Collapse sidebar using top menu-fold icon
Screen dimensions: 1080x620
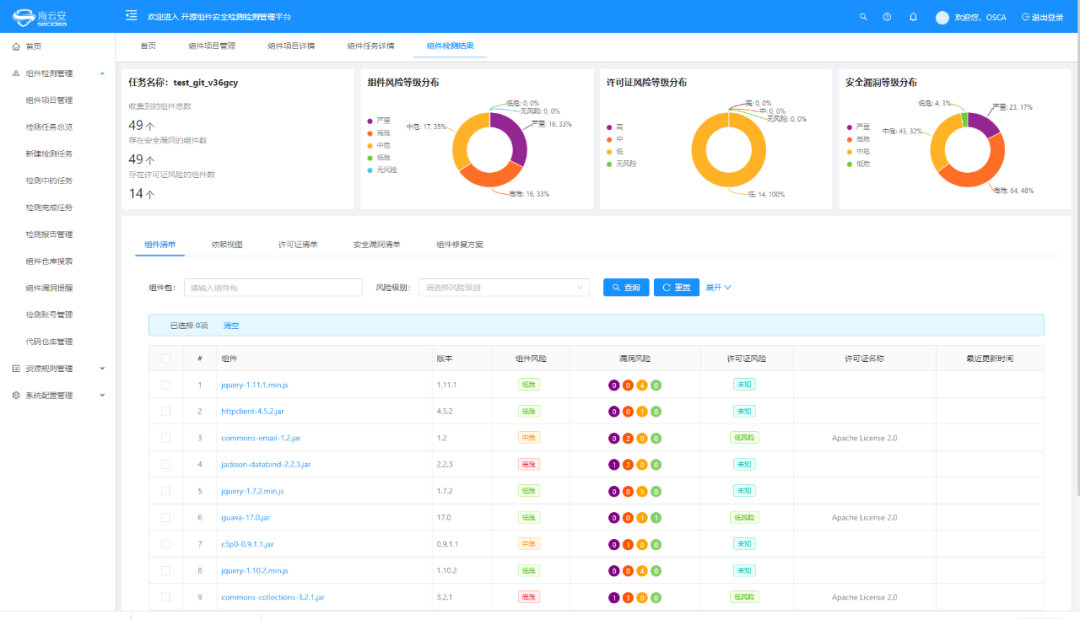(x=131, y=16)
